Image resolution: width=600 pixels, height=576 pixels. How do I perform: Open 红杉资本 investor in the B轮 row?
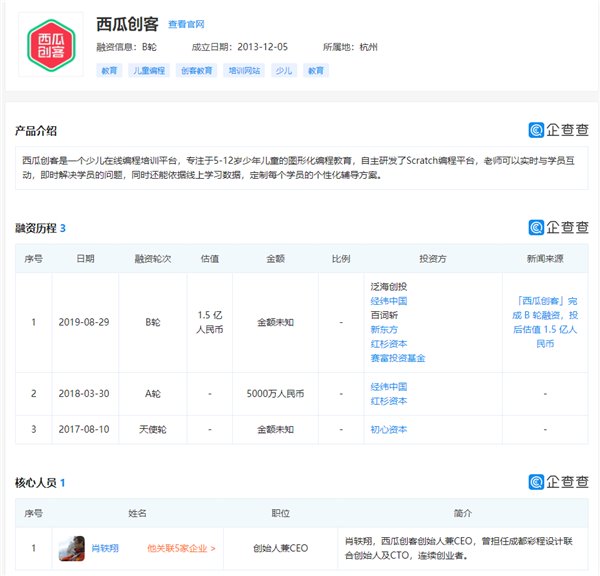click(x=389, y=344)
